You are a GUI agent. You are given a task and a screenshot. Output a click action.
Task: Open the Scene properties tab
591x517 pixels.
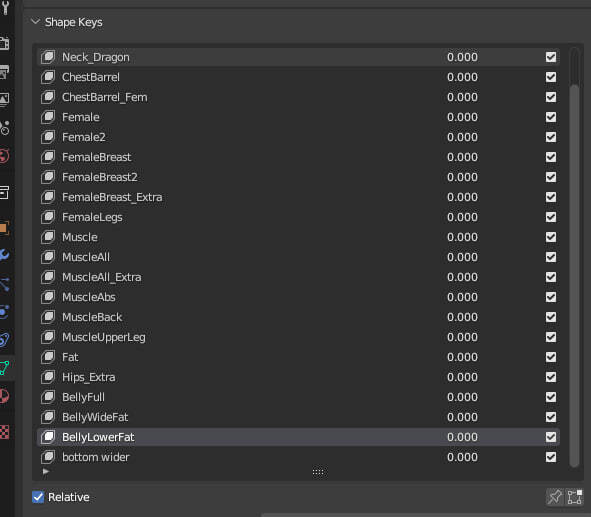(x=5, y=128)
